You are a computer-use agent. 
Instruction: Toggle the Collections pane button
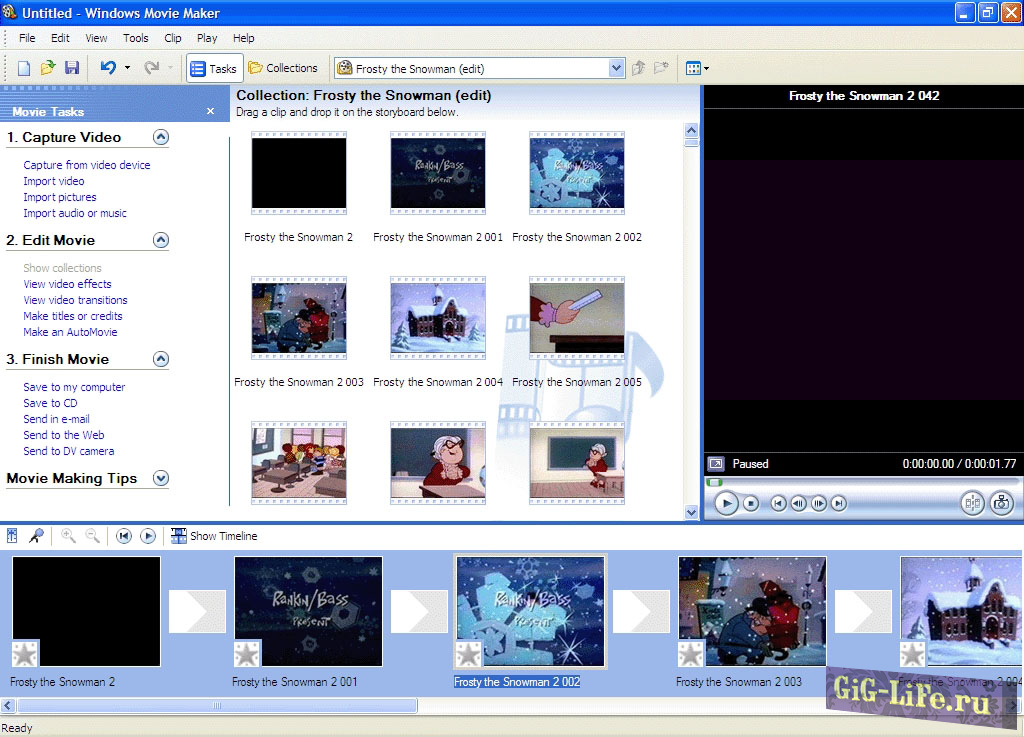(x=283, y=67)
